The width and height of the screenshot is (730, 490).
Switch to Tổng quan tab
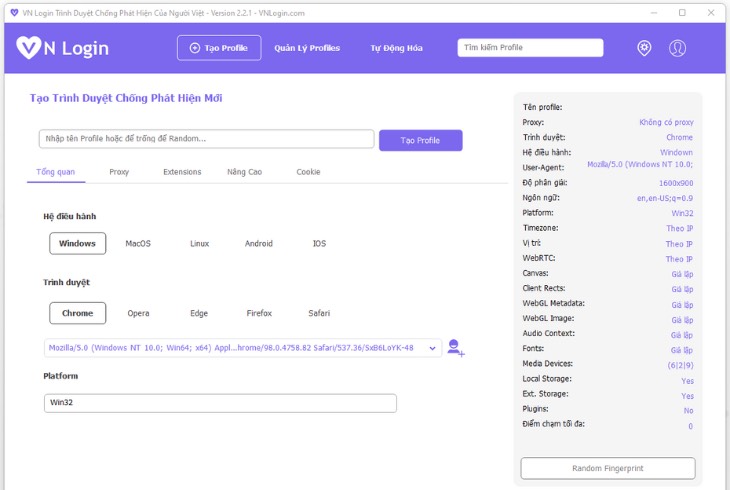[55, 172]
